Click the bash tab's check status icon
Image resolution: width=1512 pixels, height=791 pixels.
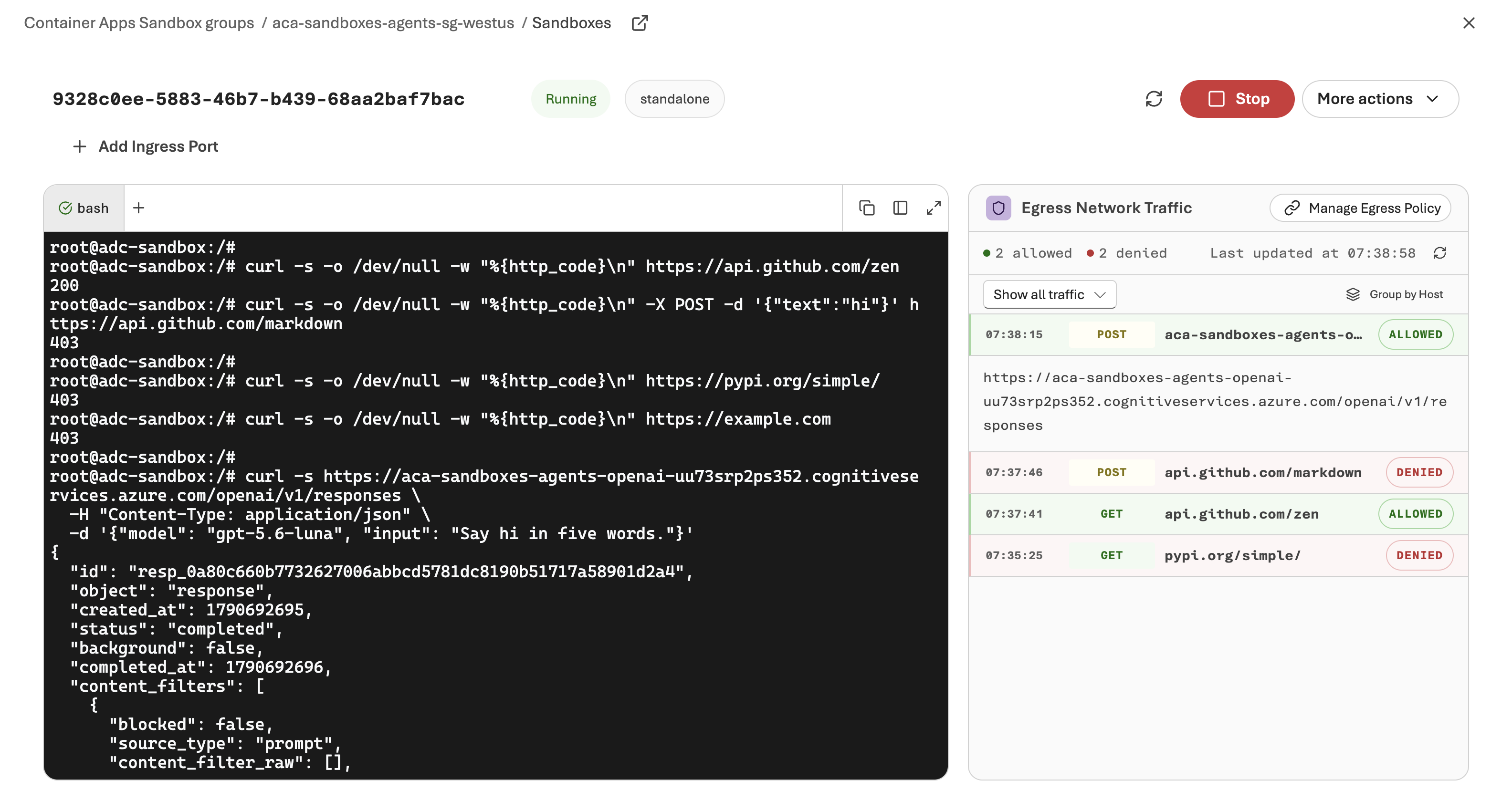pyautogui.click(x=65, y=208)
